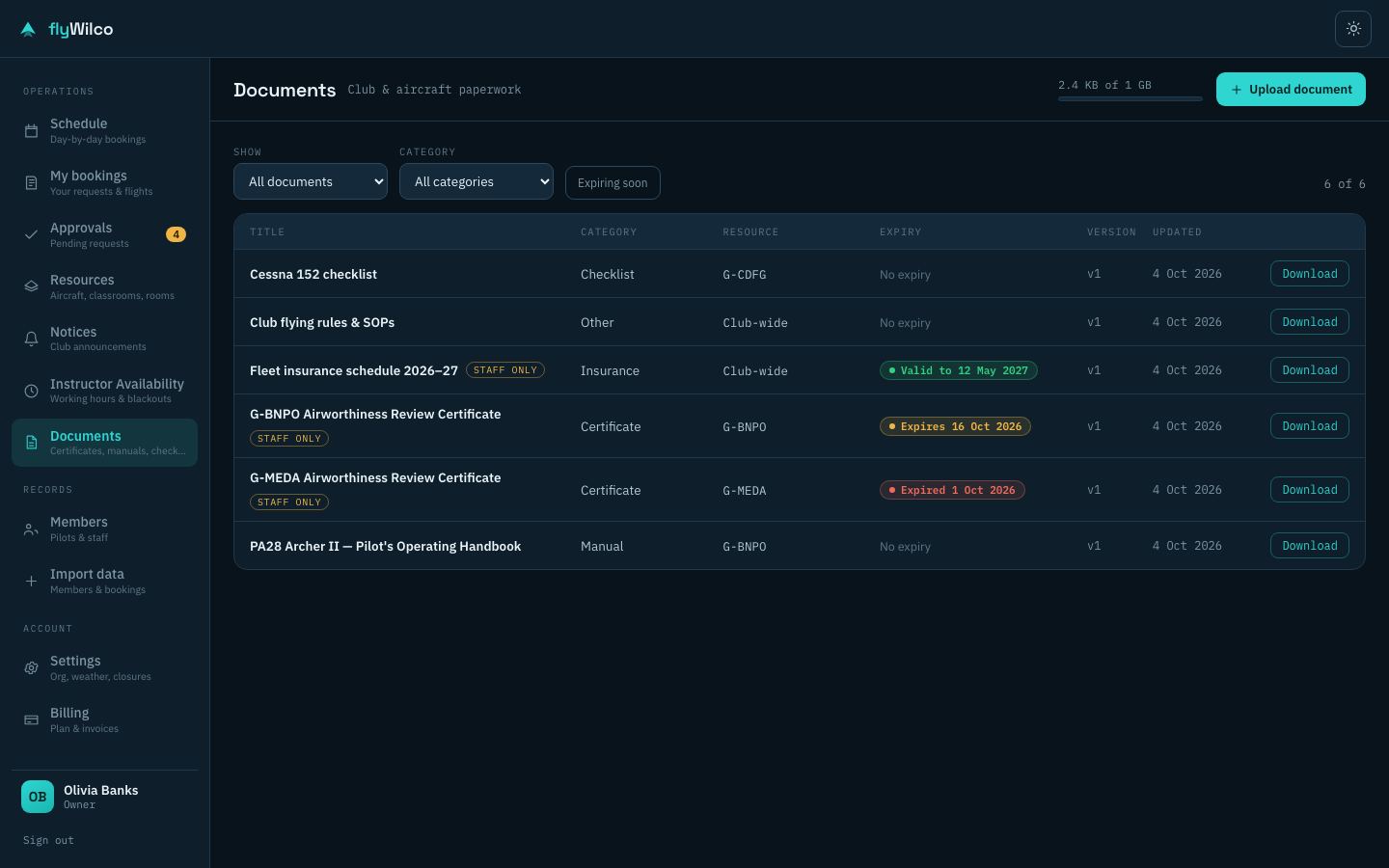Click the Cessna 152 checklist title

(313, 274)
